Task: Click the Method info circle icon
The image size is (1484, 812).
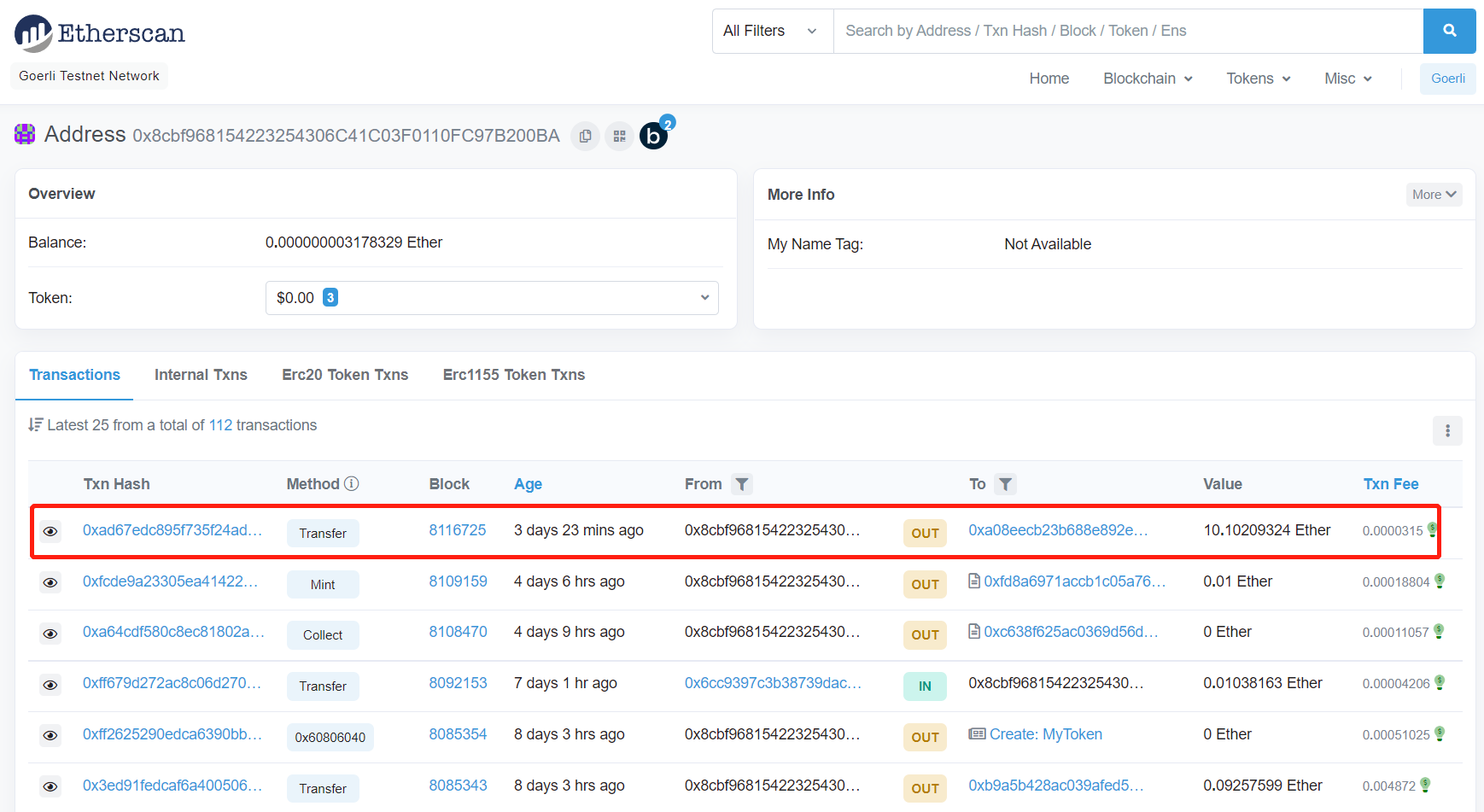Action: [351, 483]
